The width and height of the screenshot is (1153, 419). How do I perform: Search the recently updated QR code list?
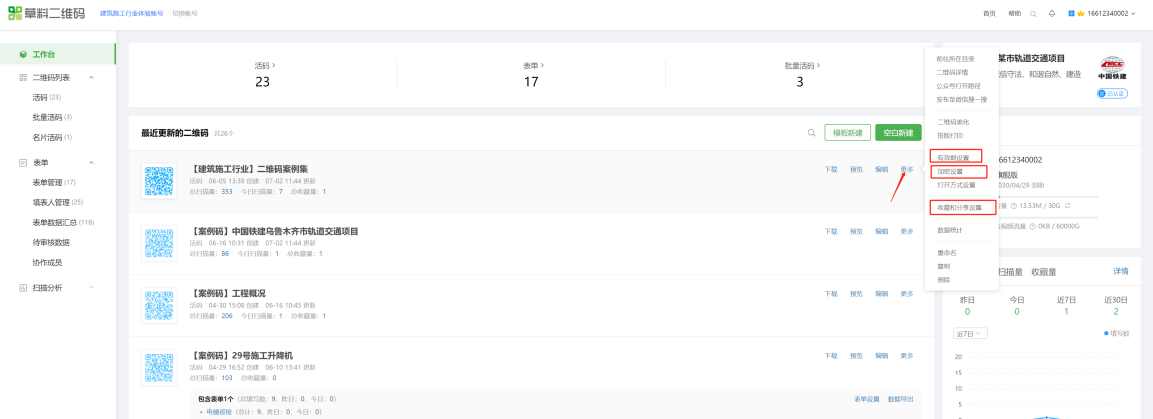click(811, 133)
